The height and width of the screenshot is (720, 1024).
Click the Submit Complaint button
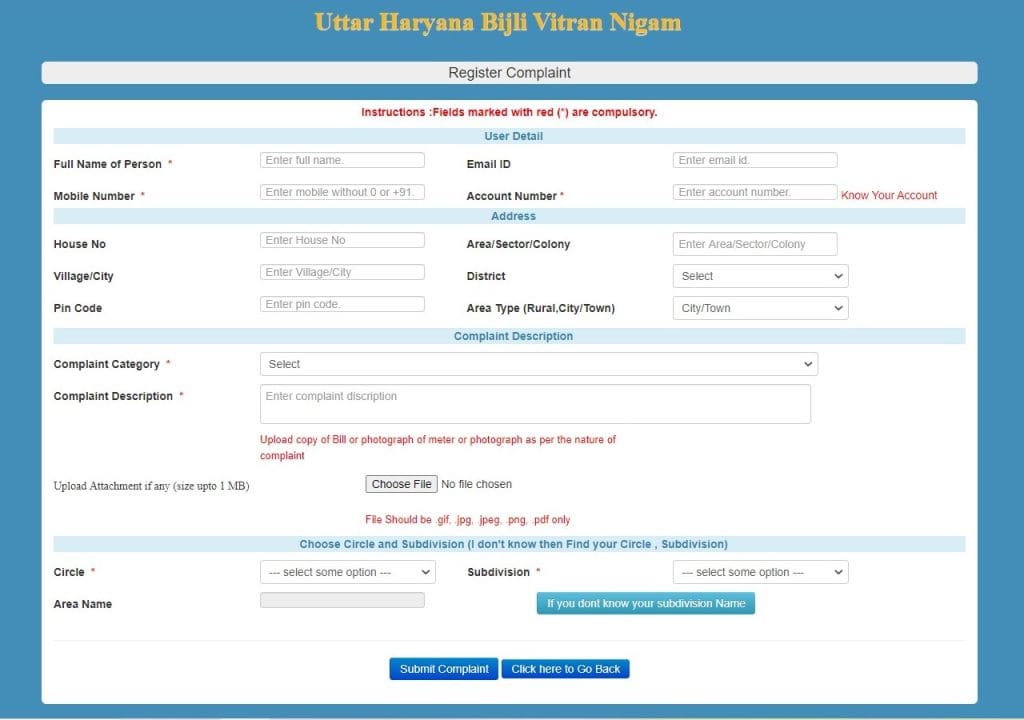tap(443, 668)
